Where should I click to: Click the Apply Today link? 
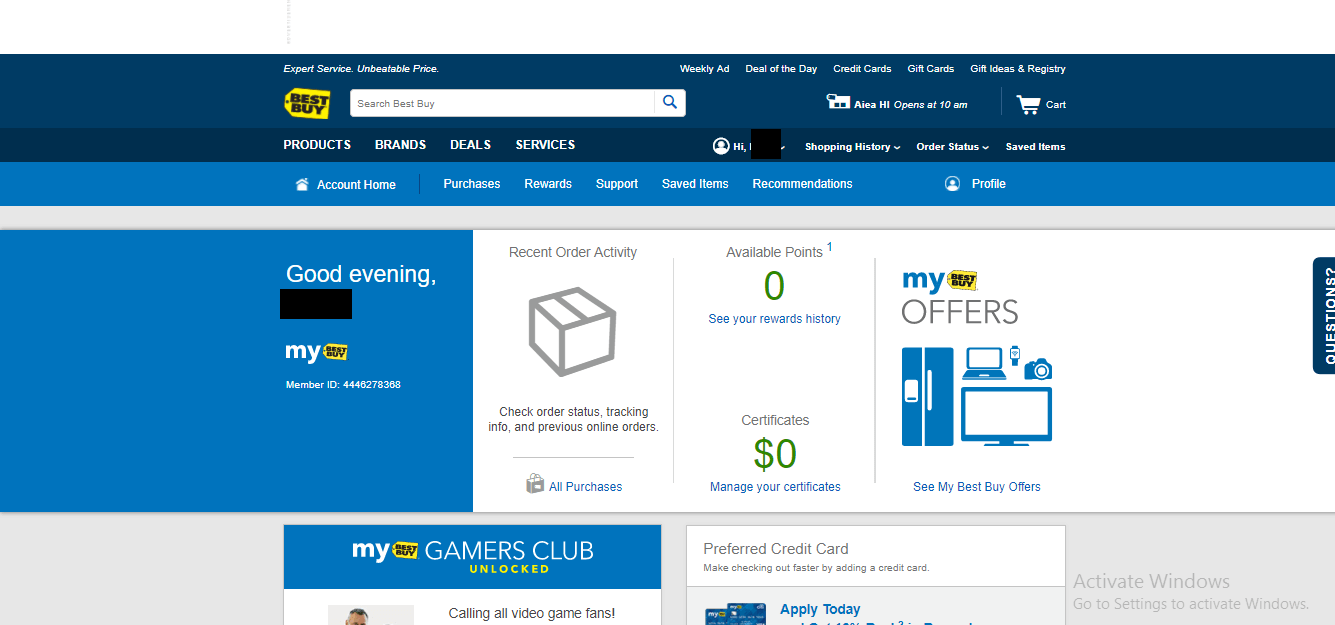pos(820,609)
